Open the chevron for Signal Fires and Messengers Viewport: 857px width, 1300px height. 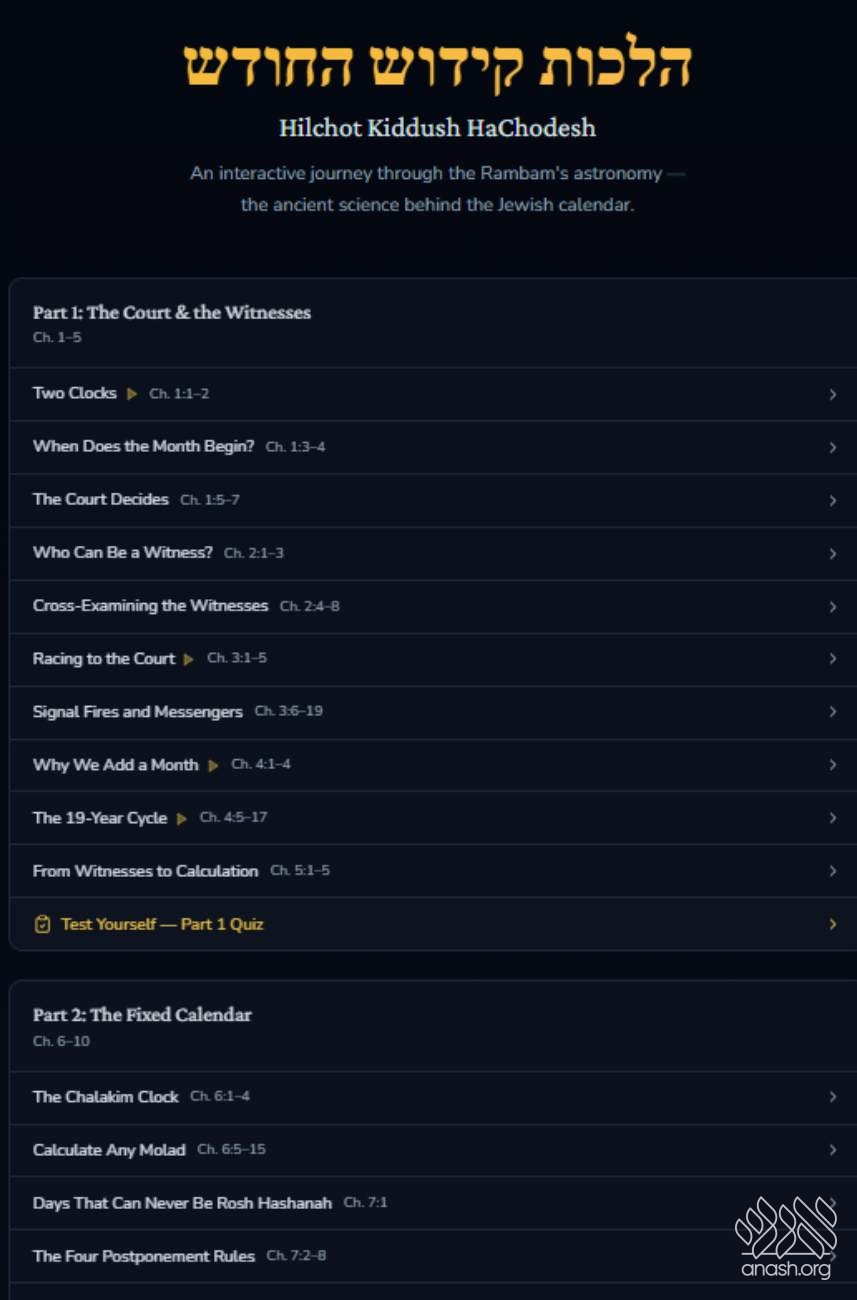(x=833, y=712)
